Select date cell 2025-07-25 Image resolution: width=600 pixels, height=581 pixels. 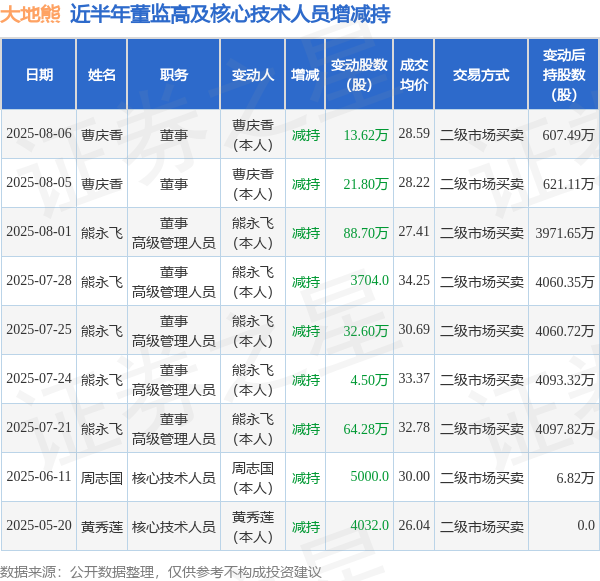pos(39,330)
